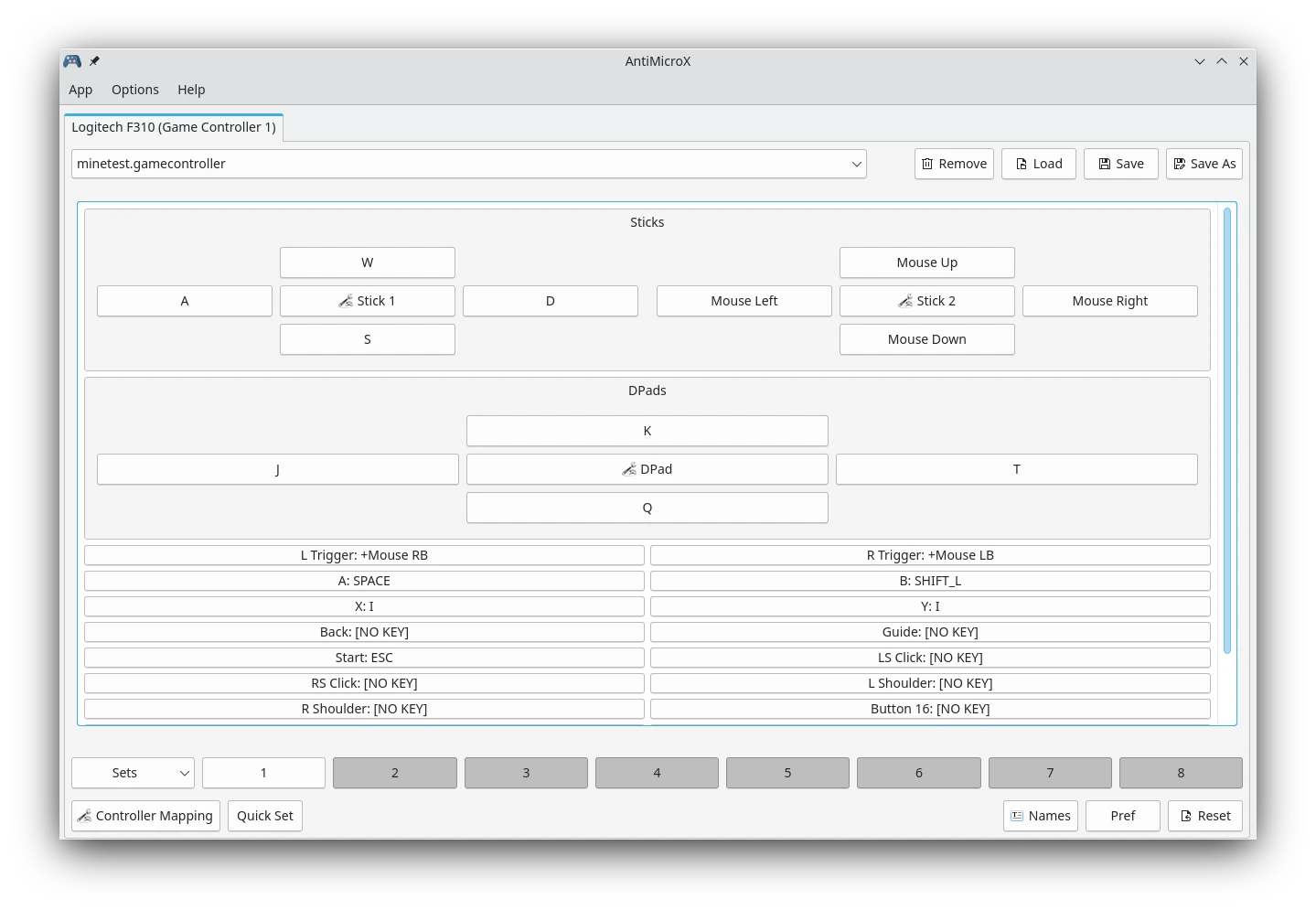
Task: Click the L Shoulder: [NO KEY] button
Action: (930, 683)
